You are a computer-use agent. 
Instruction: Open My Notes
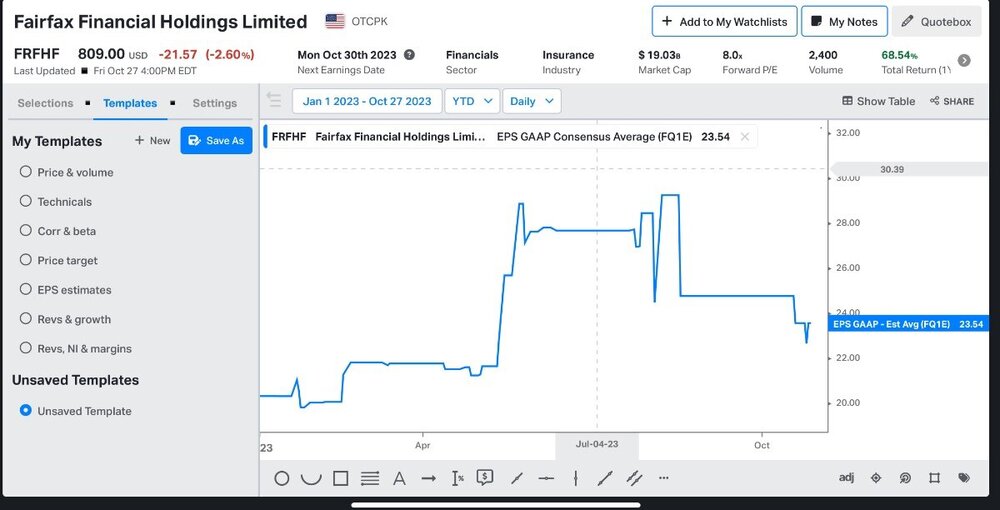point(844,22)
